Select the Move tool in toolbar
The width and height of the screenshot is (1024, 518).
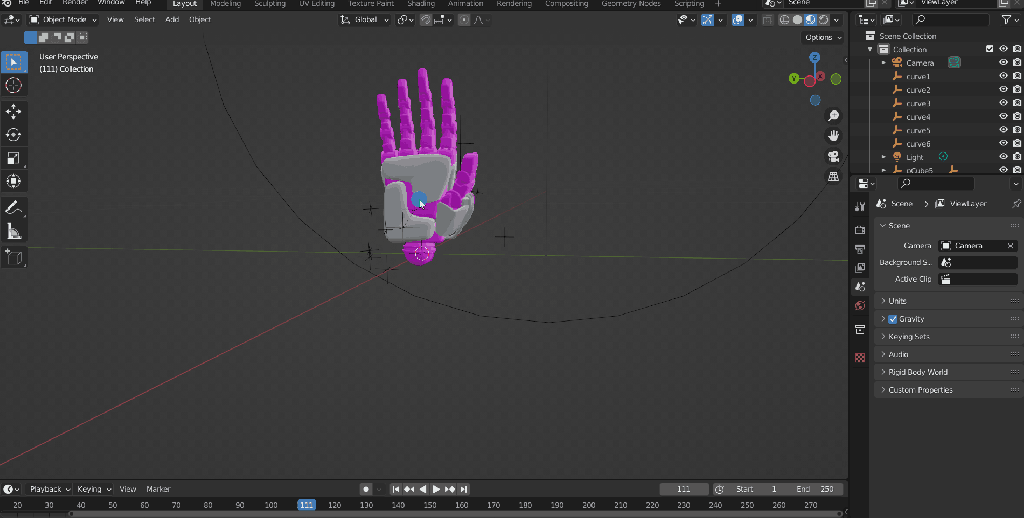click(x=14, y=111)
